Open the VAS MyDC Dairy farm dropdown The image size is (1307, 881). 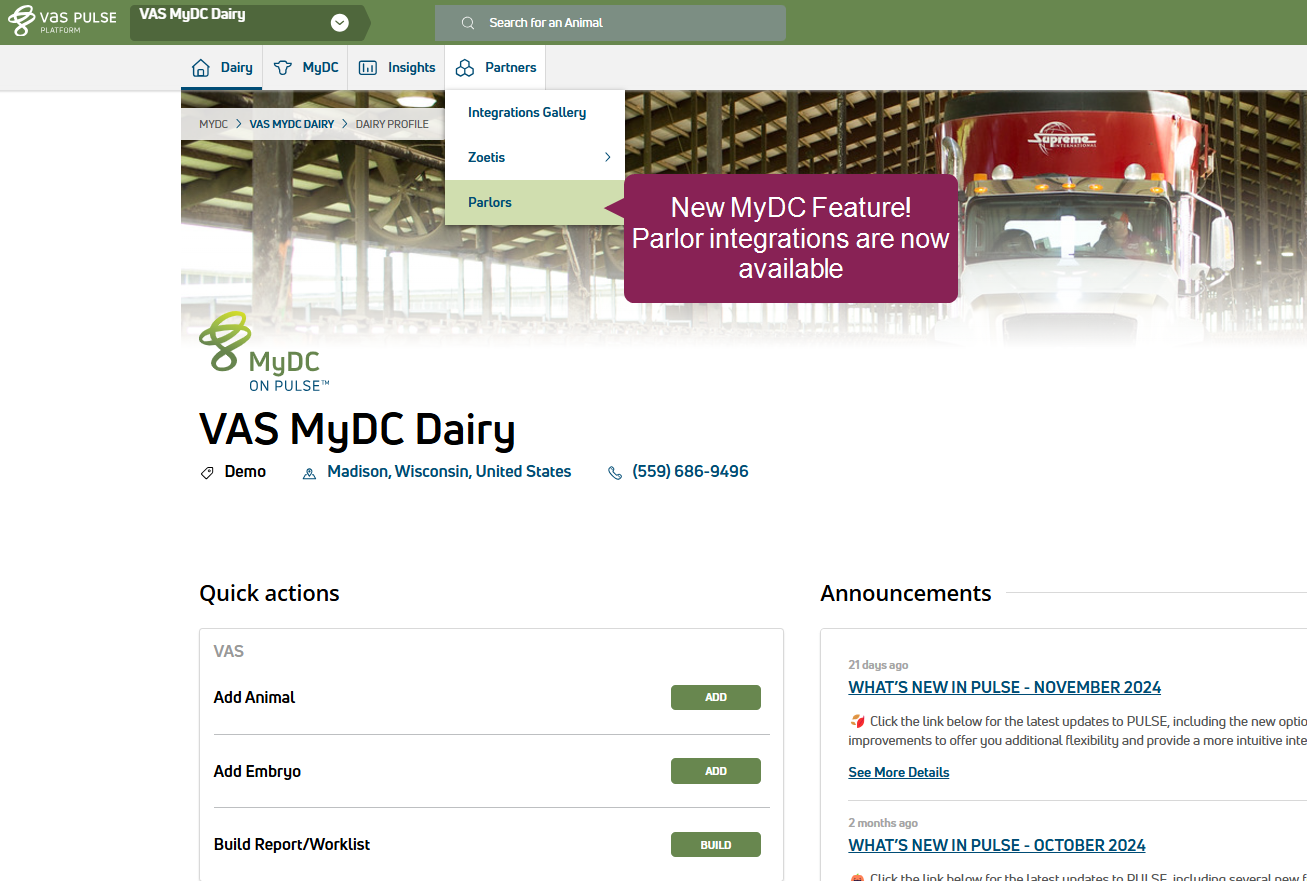(340, 23)
